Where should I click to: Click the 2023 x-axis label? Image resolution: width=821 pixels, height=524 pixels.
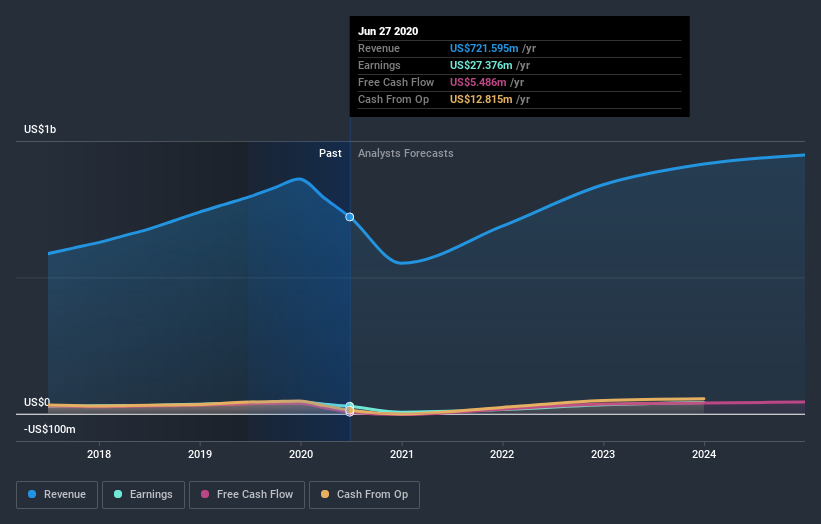pos(603,454)
